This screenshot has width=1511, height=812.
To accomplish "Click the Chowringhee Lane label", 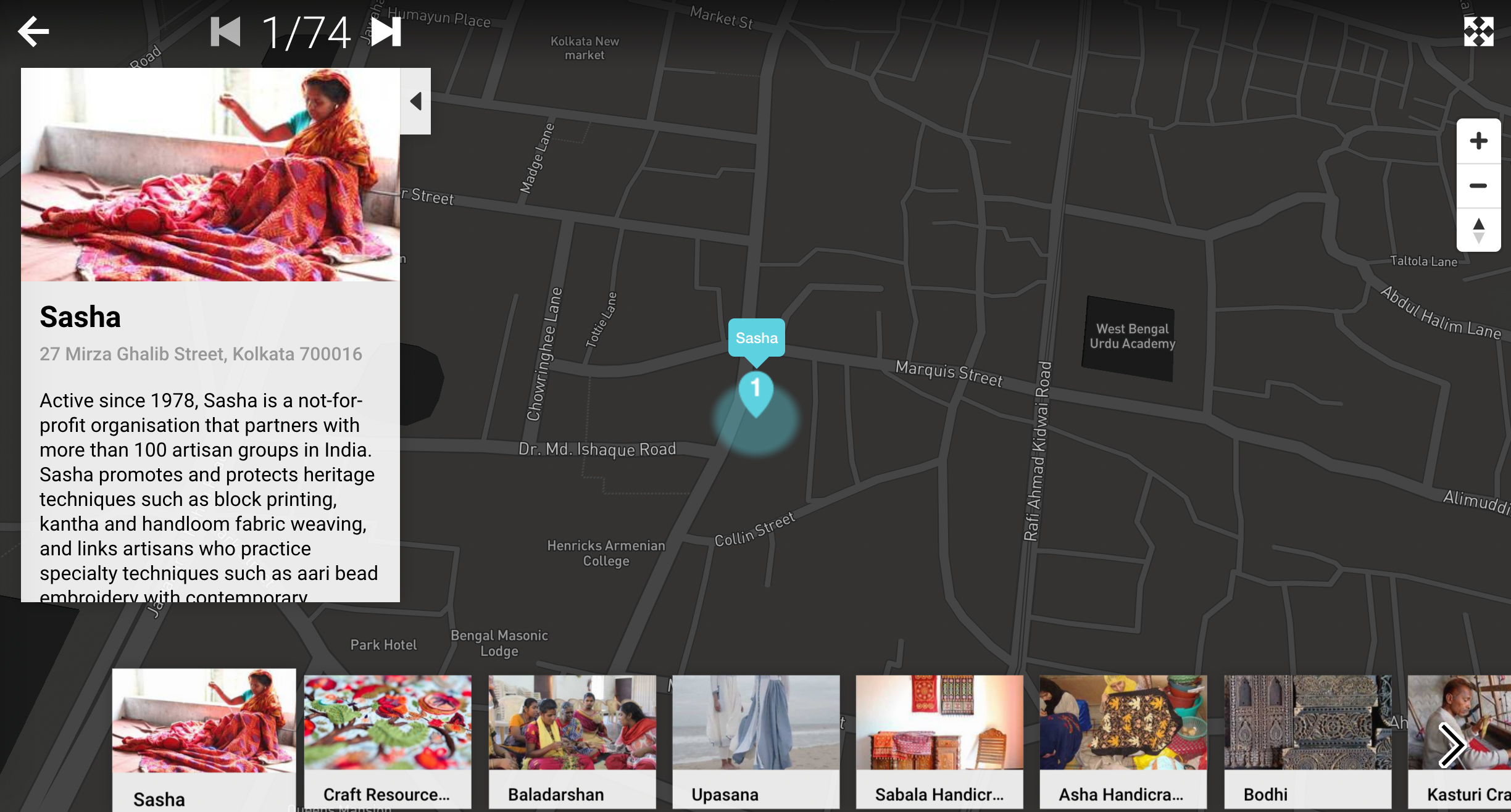I will (x=544, y=354).
